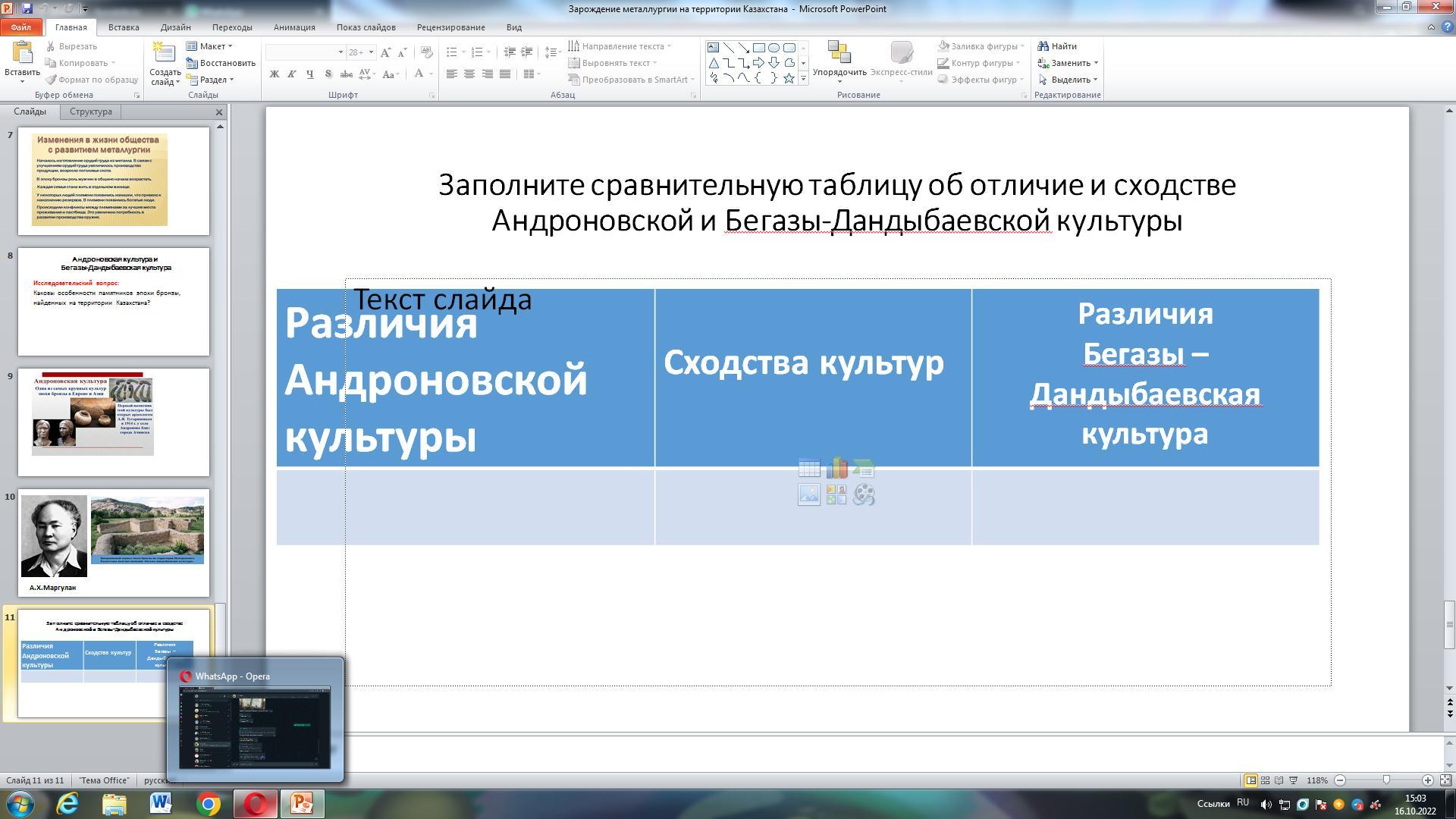Click the zoom slider in status bar
Screen dimensions: 1456x819
[1386, 780]
